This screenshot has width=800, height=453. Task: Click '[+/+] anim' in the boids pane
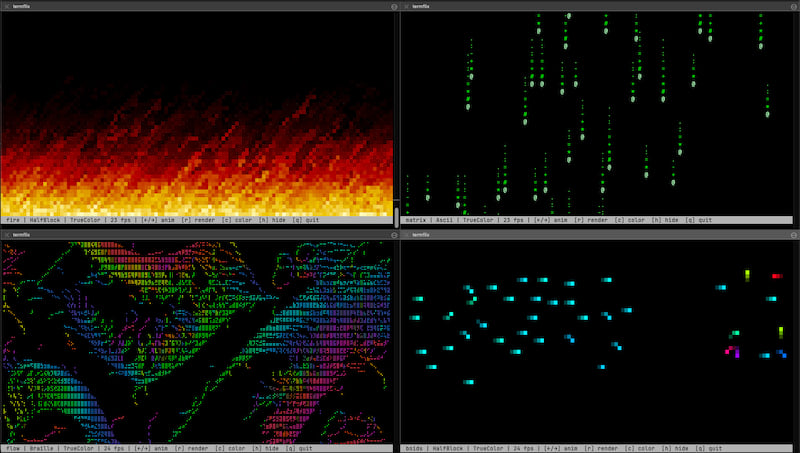[561, 449]
